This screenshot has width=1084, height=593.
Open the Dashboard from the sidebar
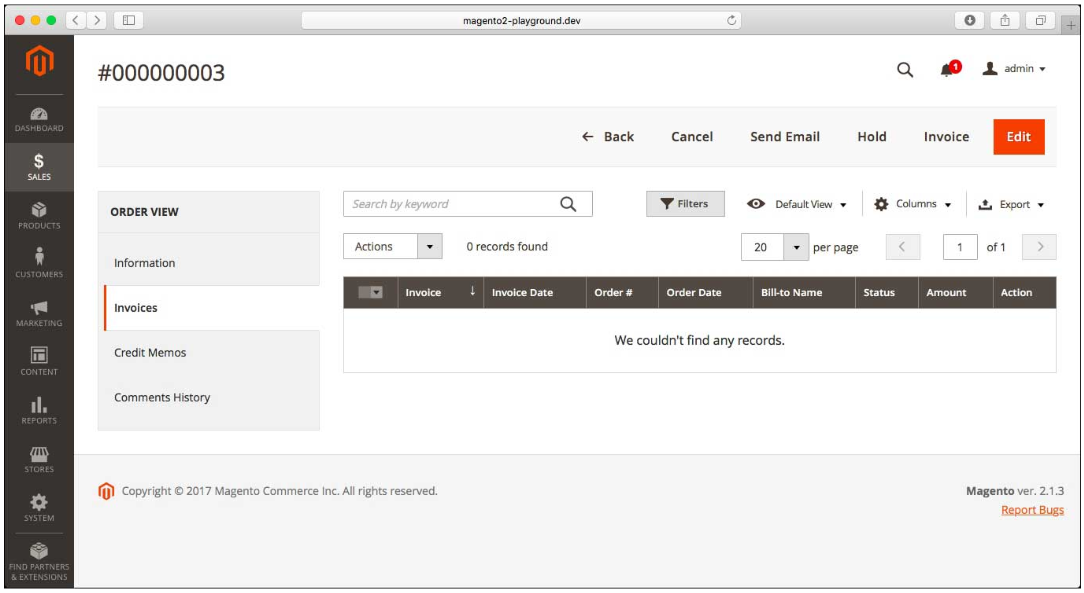click(x=41, y=116)
